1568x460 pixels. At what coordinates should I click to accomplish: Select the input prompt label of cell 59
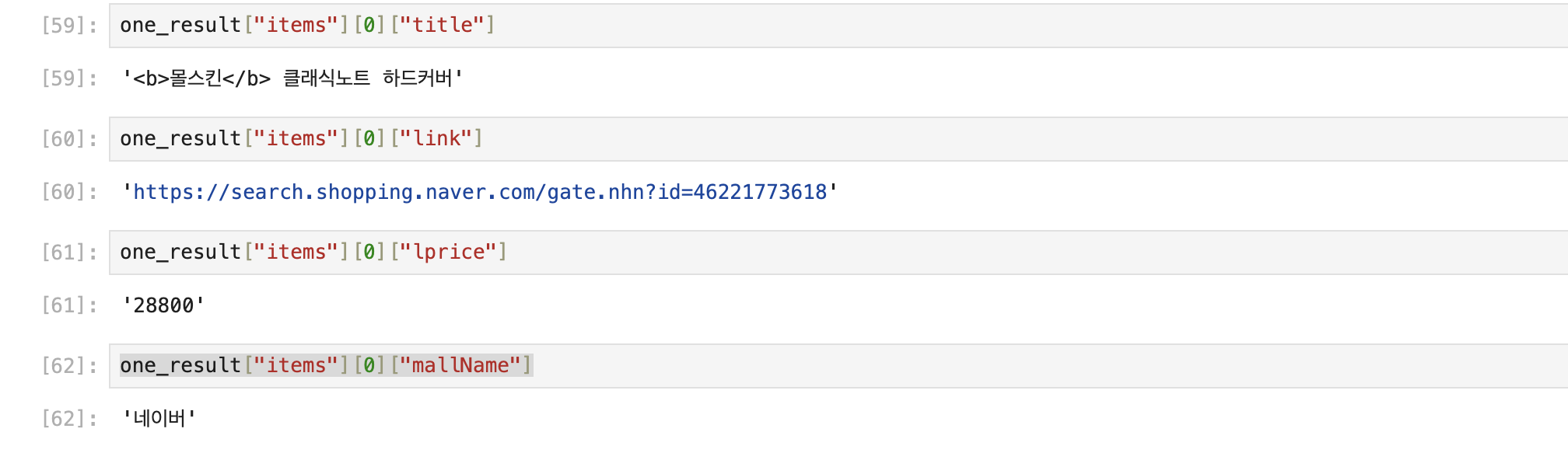click(69, 25)
